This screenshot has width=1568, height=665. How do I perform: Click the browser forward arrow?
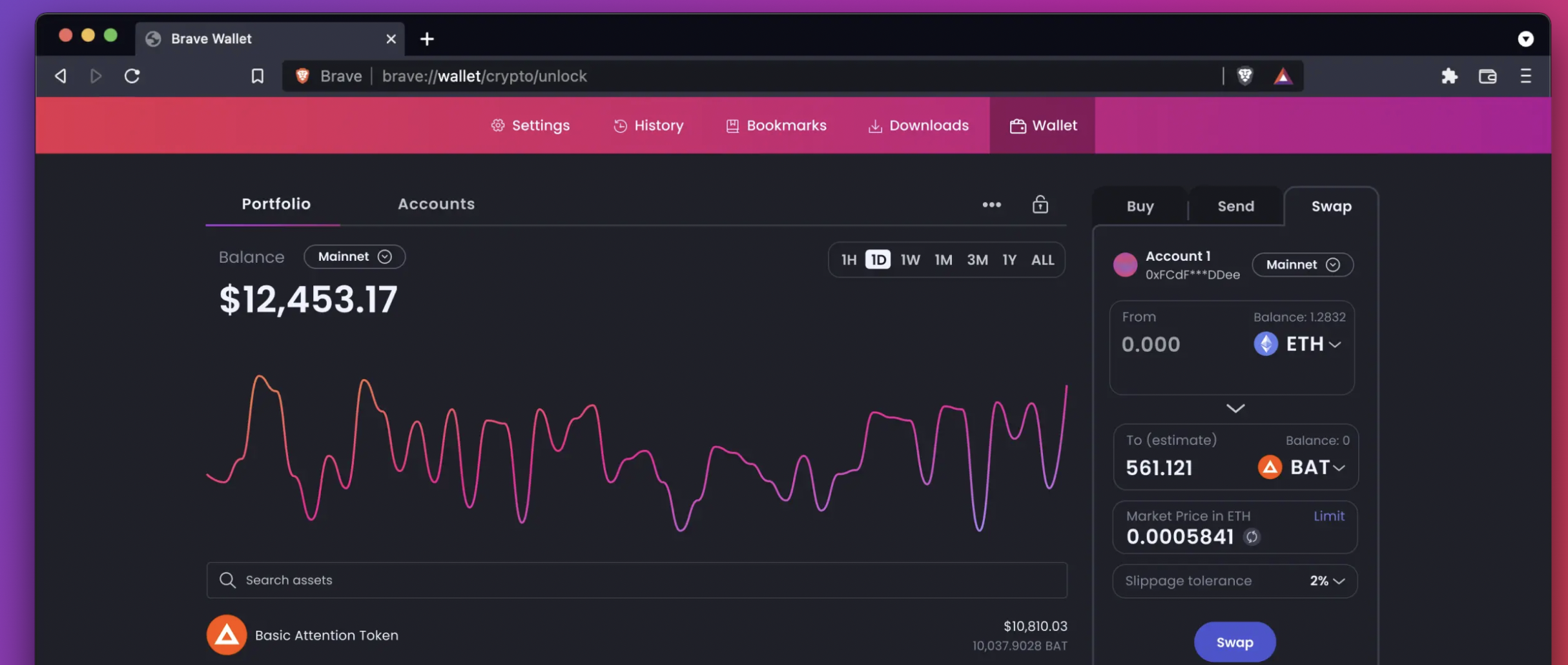pyautogui.click(x=96, y=76)
